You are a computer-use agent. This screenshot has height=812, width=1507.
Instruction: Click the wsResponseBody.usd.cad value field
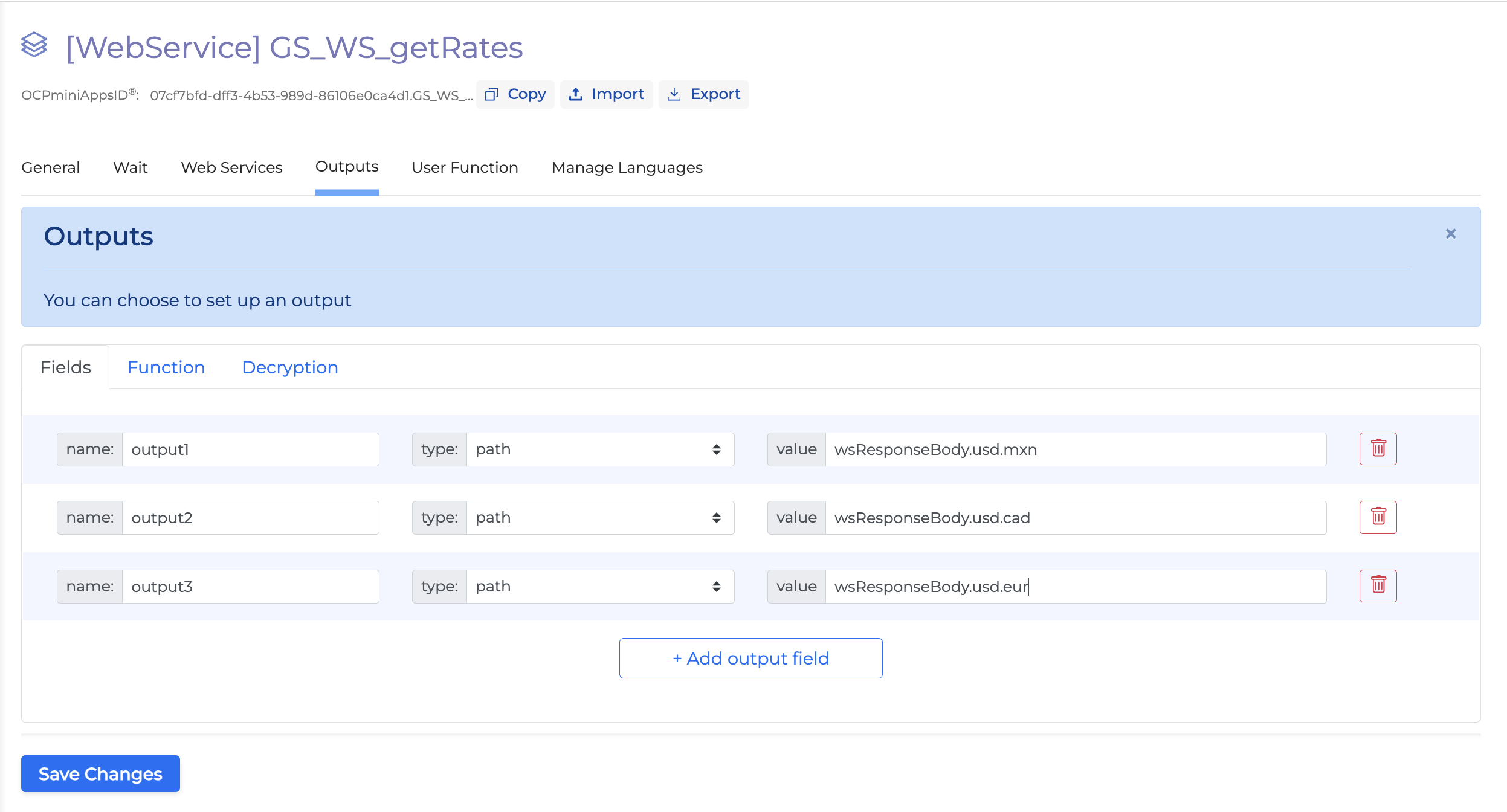click(1075, 518)
